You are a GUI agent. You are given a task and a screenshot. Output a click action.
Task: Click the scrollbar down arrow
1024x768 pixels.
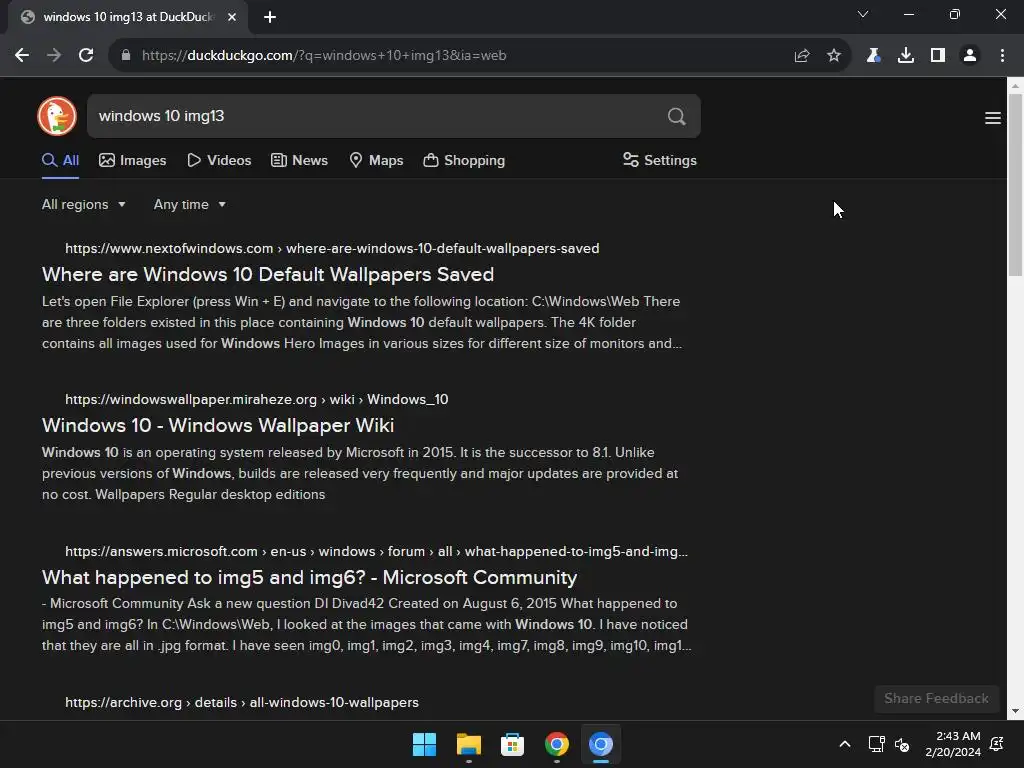click(1016, 711)
